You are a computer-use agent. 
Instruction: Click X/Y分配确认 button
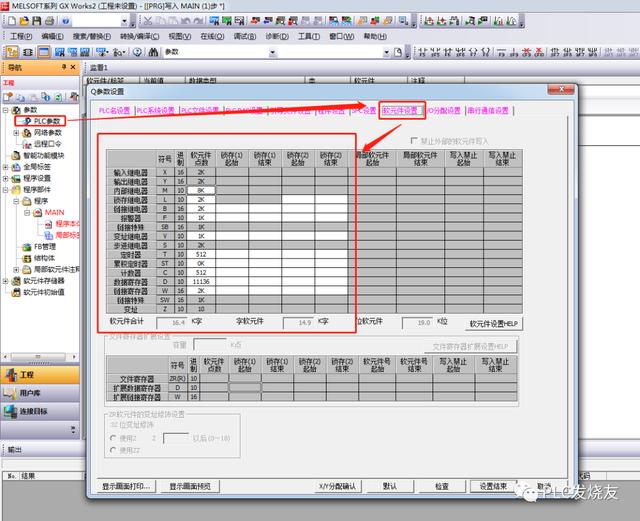[337, 486]
